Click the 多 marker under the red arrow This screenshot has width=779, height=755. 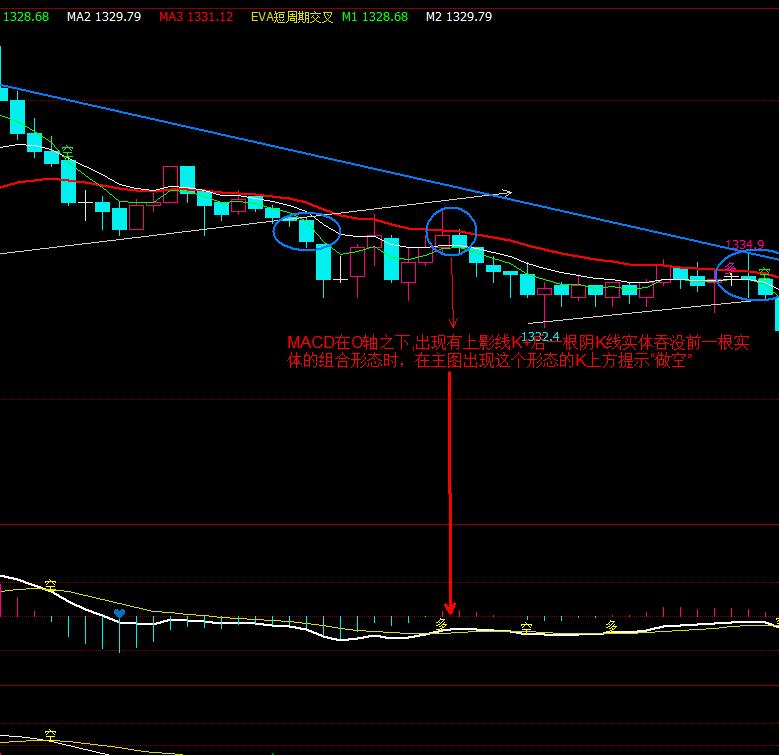click(x=441, y=622)
